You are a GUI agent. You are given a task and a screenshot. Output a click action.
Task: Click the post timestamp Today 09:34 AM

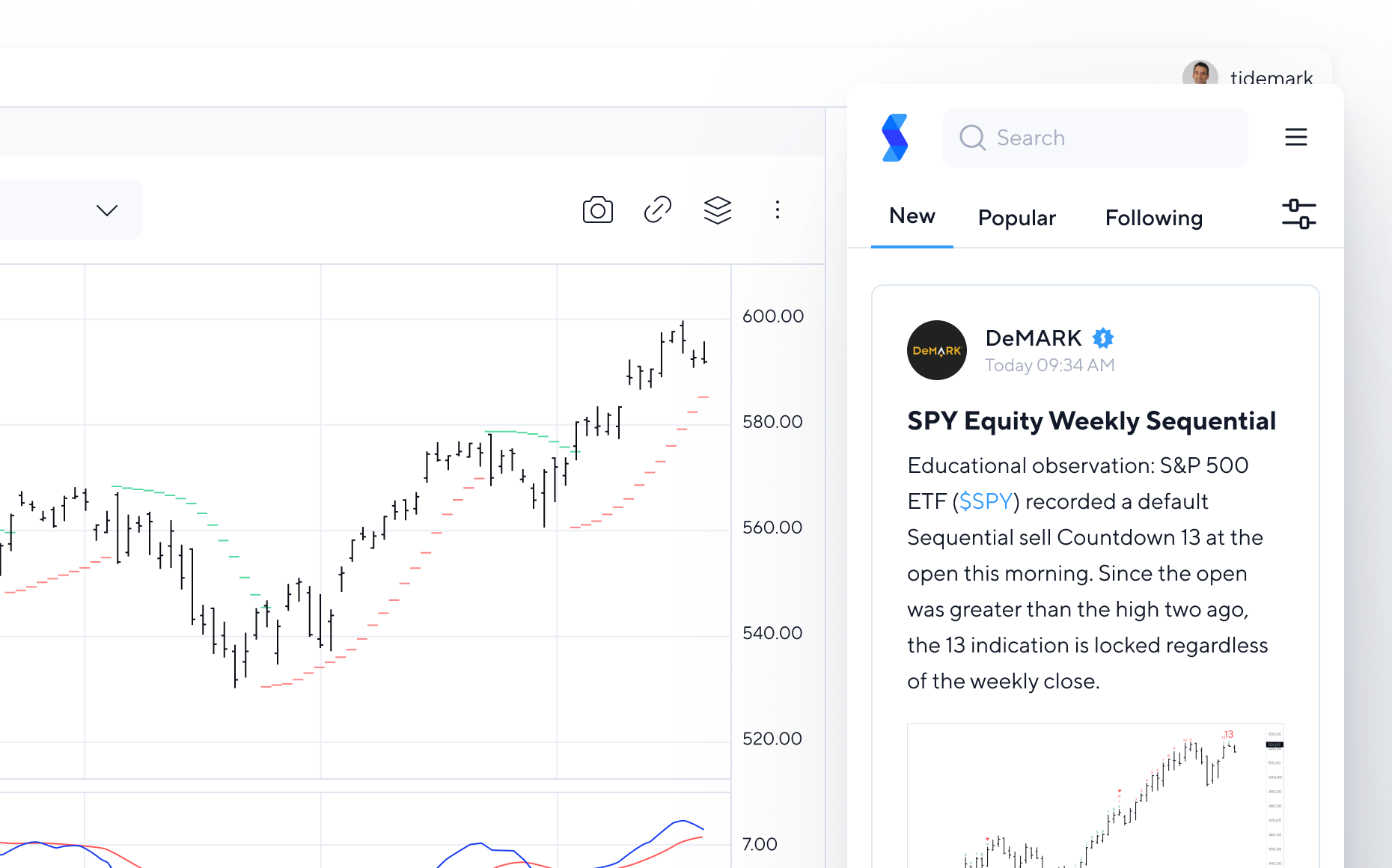1050,365
